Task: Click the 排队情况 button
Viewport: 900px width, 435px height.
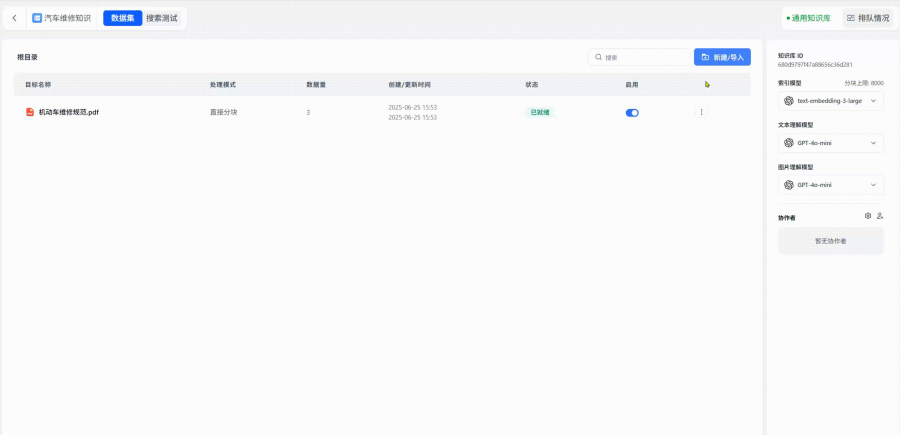Action: tap(867, 18)
